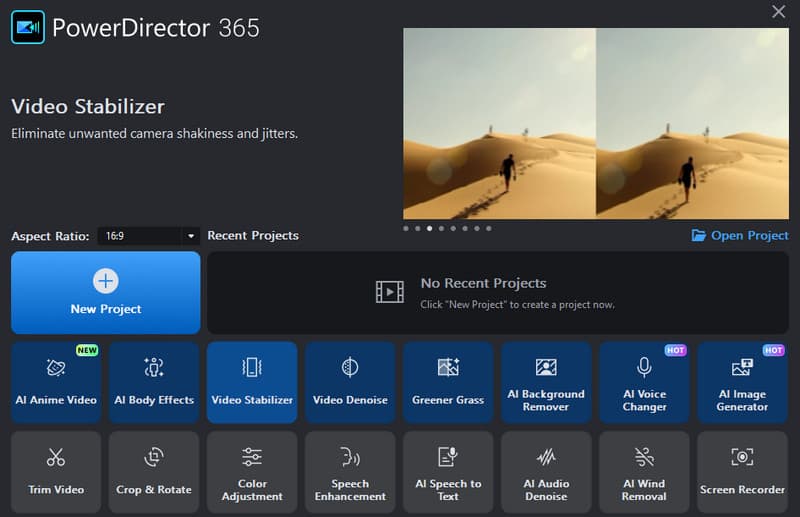Click the desert preview image
The height and width of the screenshot is (517, 800).
tap(596, 123)
